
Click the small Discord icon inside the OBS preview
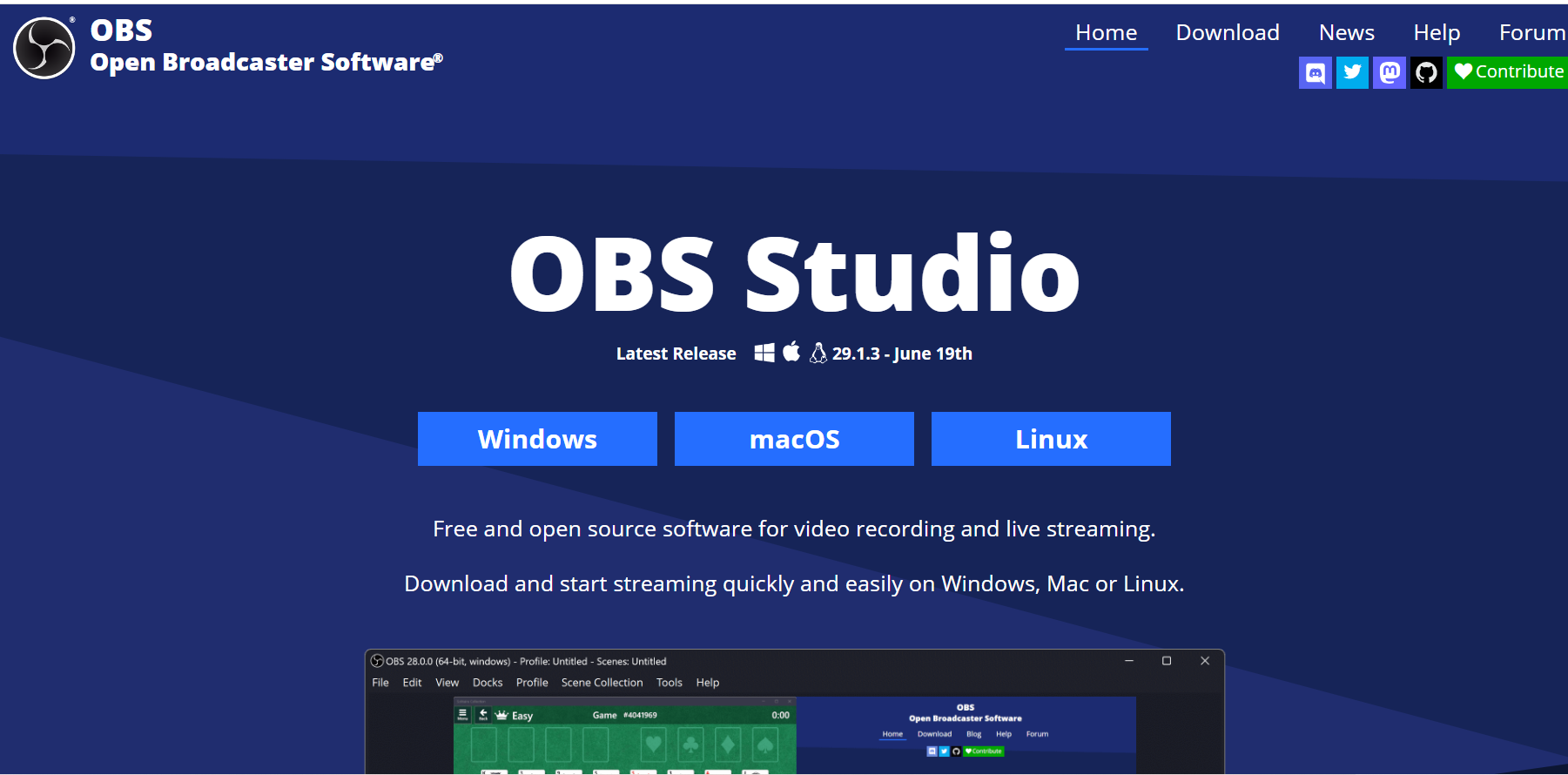[x=932, y=751]
